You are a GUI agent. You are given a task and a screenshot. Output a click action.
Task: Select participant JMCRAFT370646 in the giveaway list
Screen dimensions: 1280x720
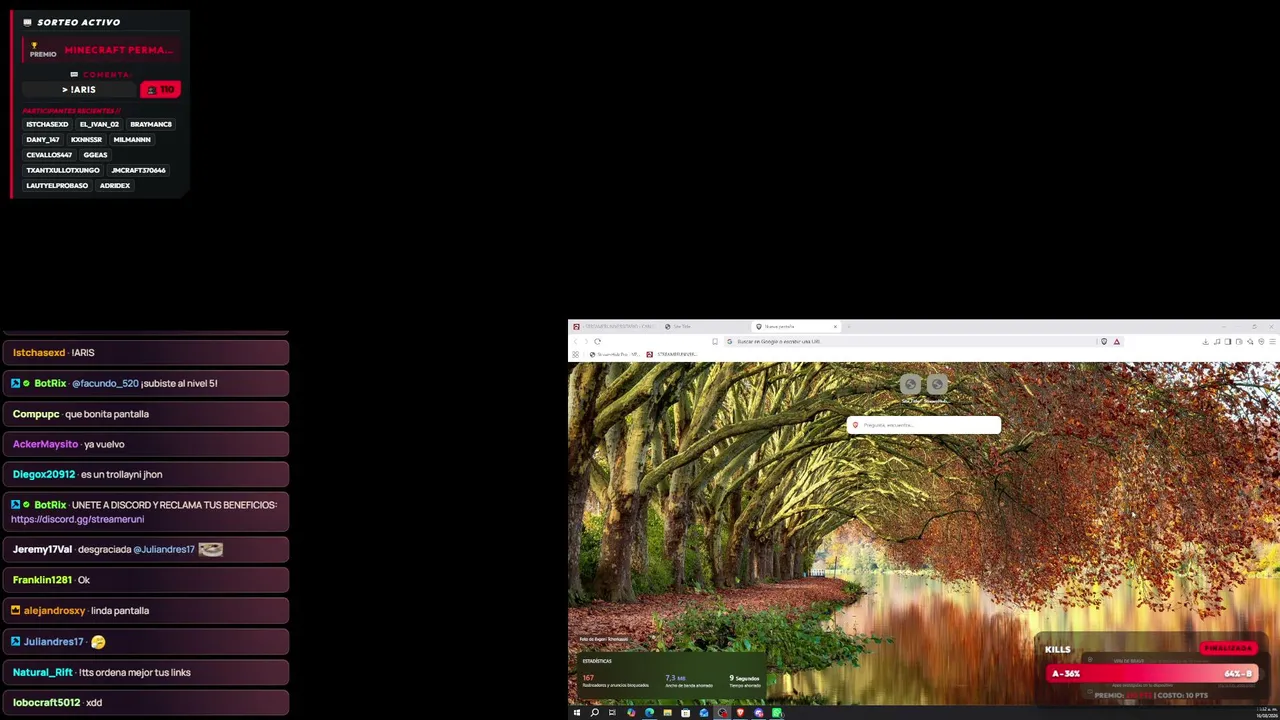138,170
